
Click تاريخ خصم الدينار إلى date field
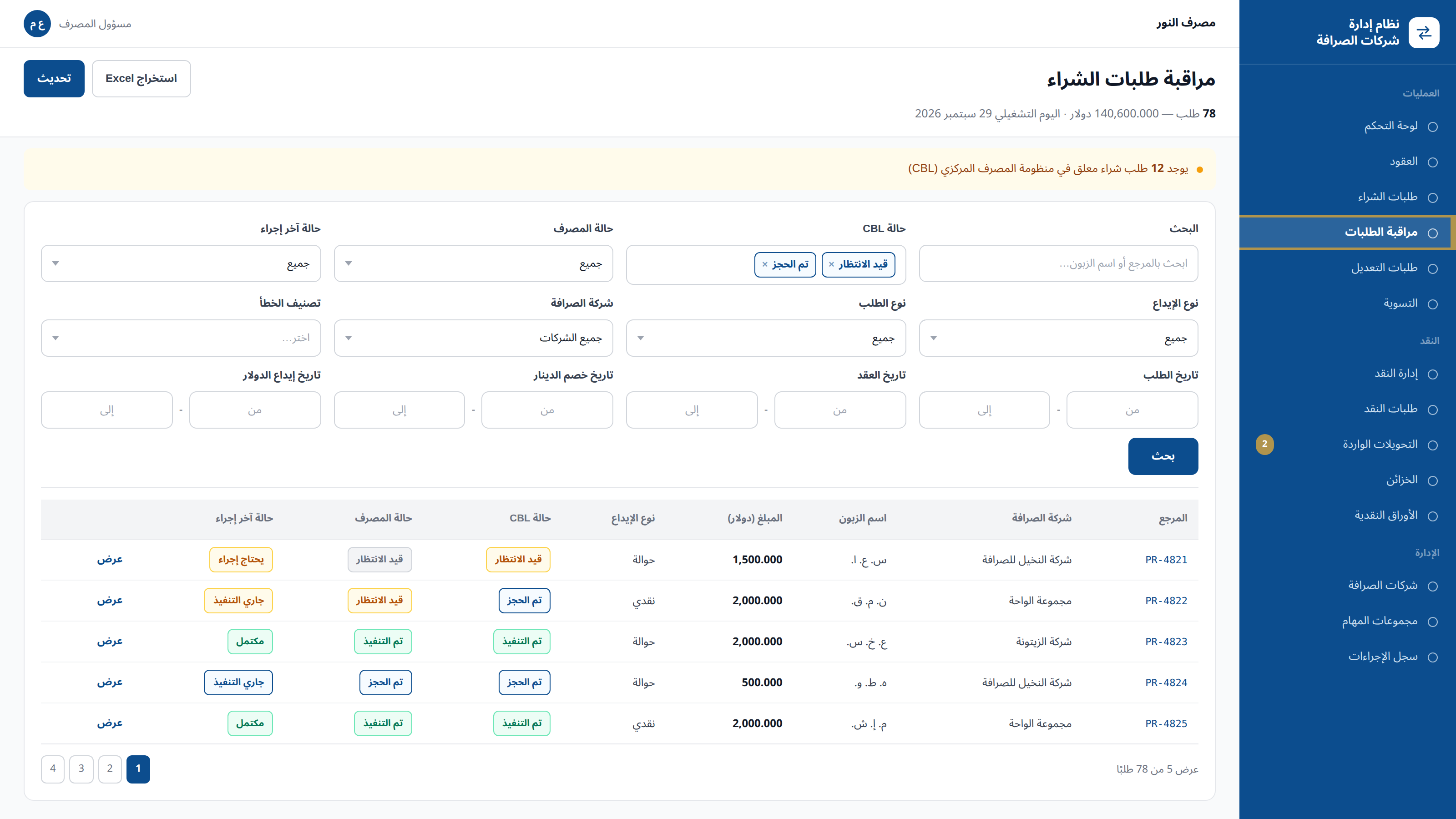coord(399,410)
